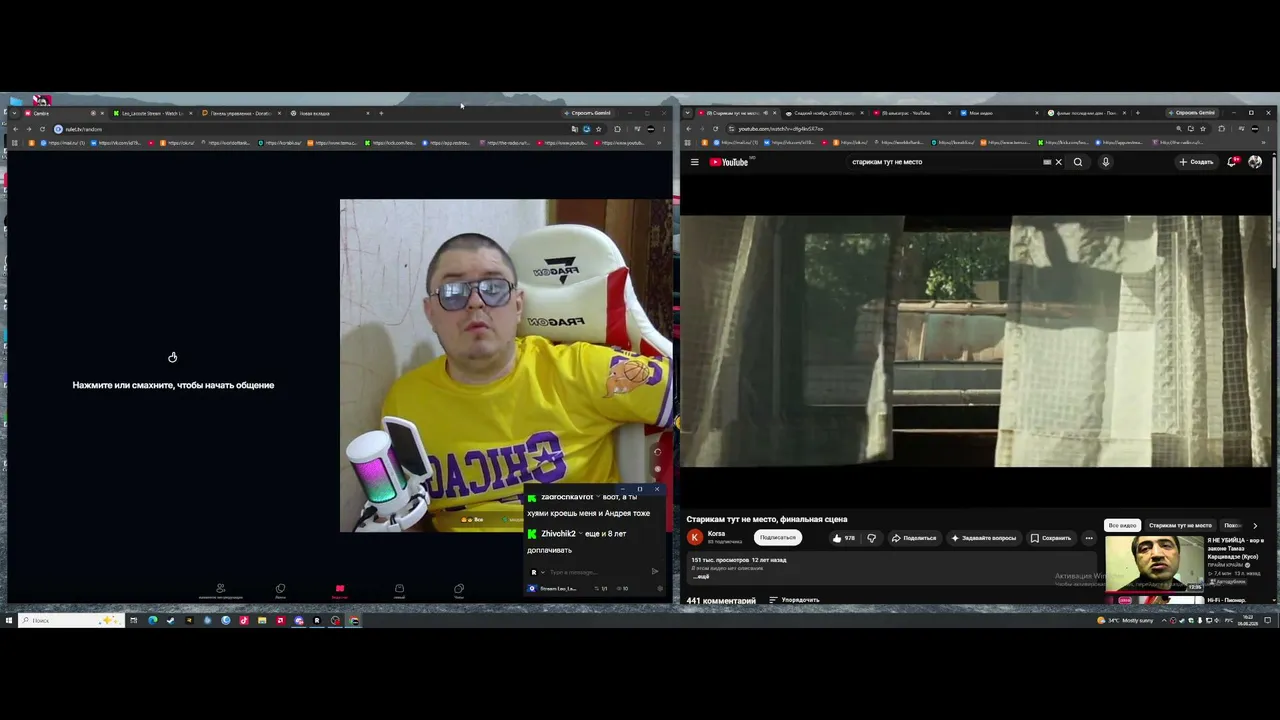The width and height of the screenshot is (1280, 720).
Task: Dislike the Стариков тут не место video
Action: [x=871, y=538]
